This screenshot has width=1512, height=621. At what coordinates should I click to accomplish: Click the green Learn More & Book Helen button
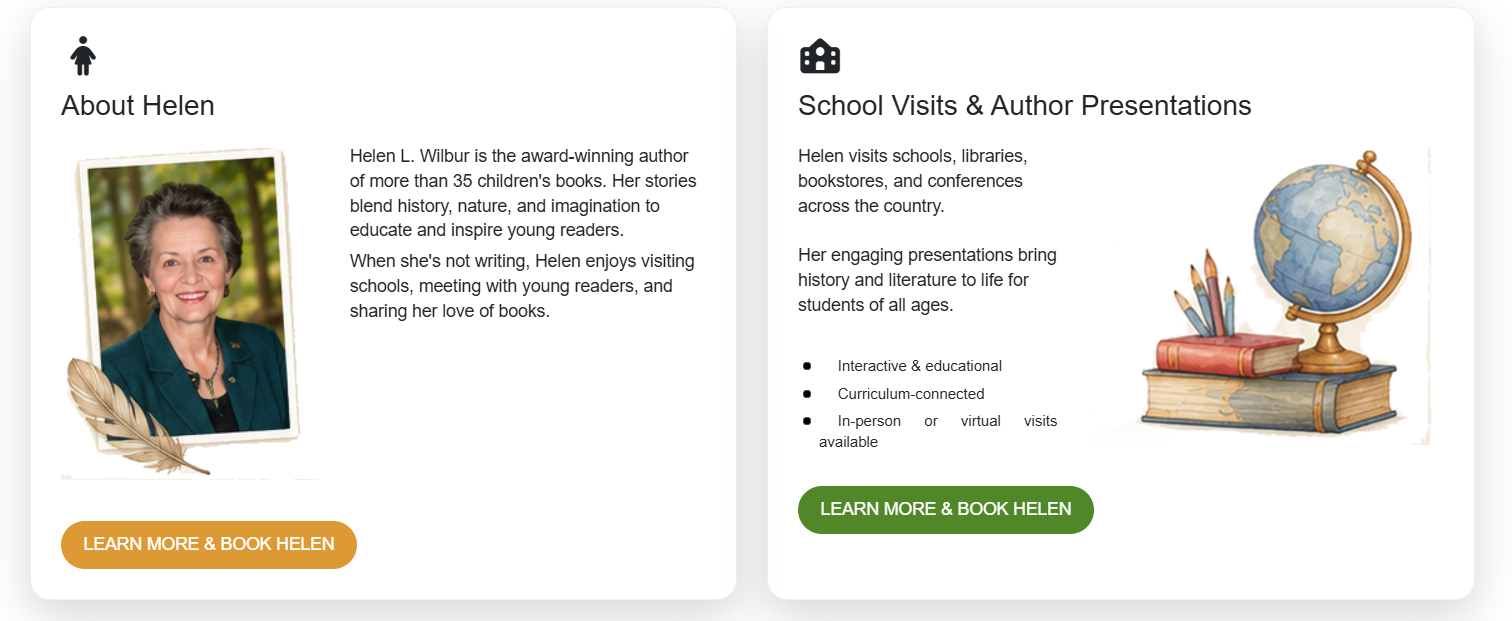(946, 510)
